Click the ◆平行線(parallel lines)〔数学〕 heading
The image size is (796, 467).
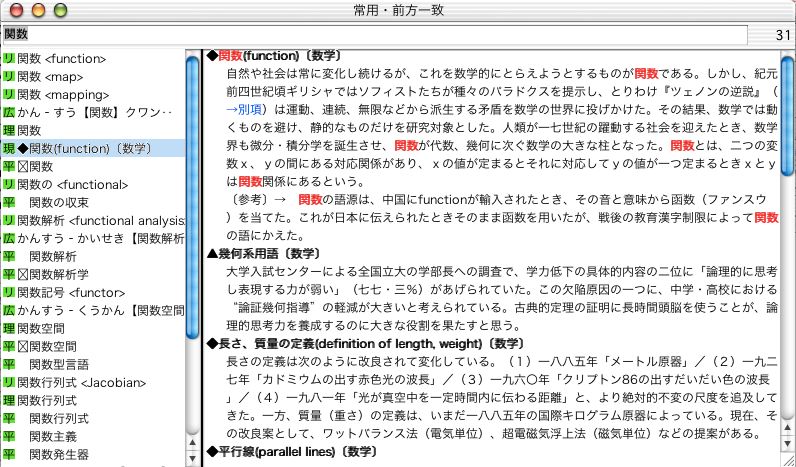[292, 452]
